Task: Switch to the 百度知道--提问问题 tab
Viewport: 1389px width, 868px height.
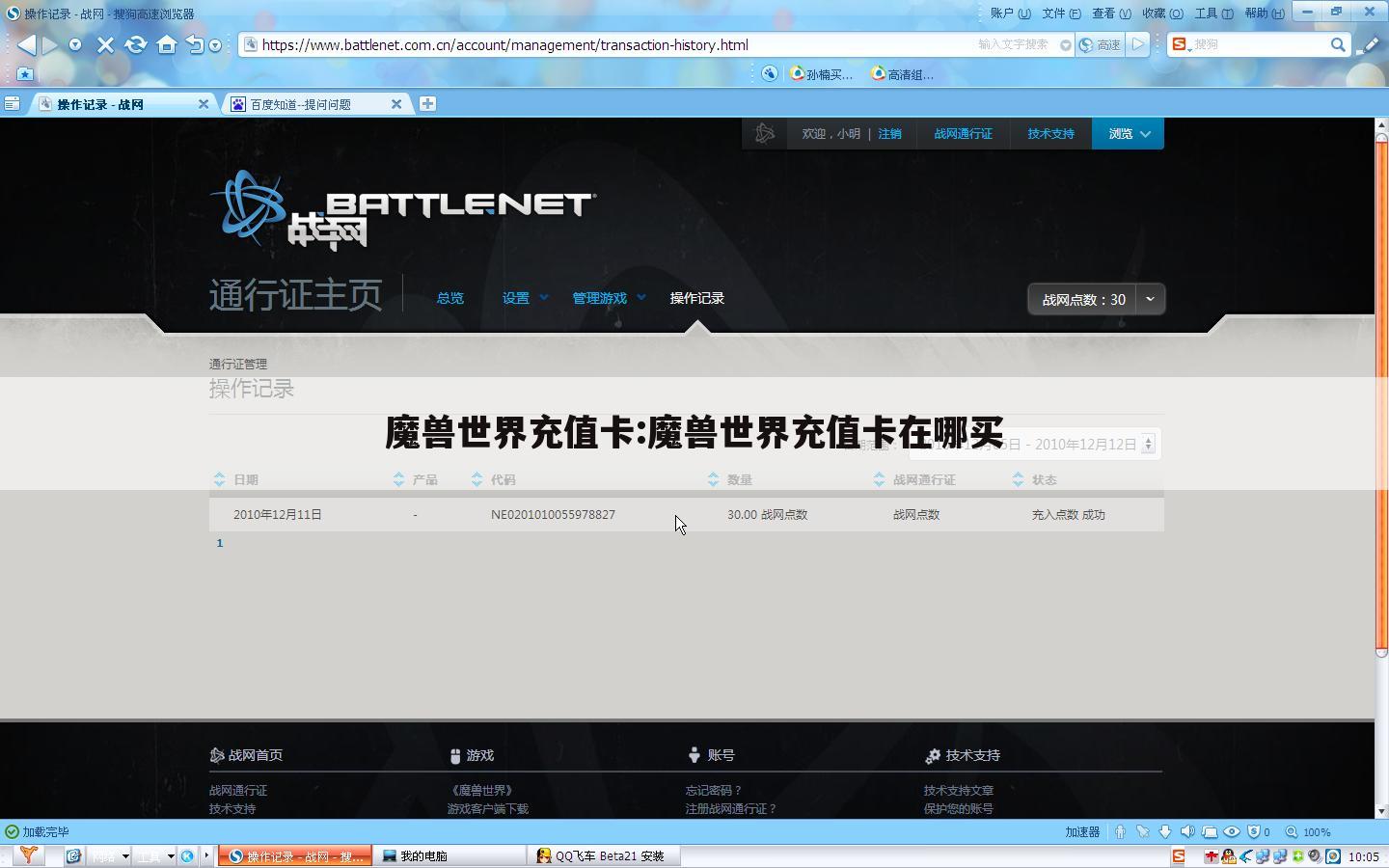Action: click(313, 104)
